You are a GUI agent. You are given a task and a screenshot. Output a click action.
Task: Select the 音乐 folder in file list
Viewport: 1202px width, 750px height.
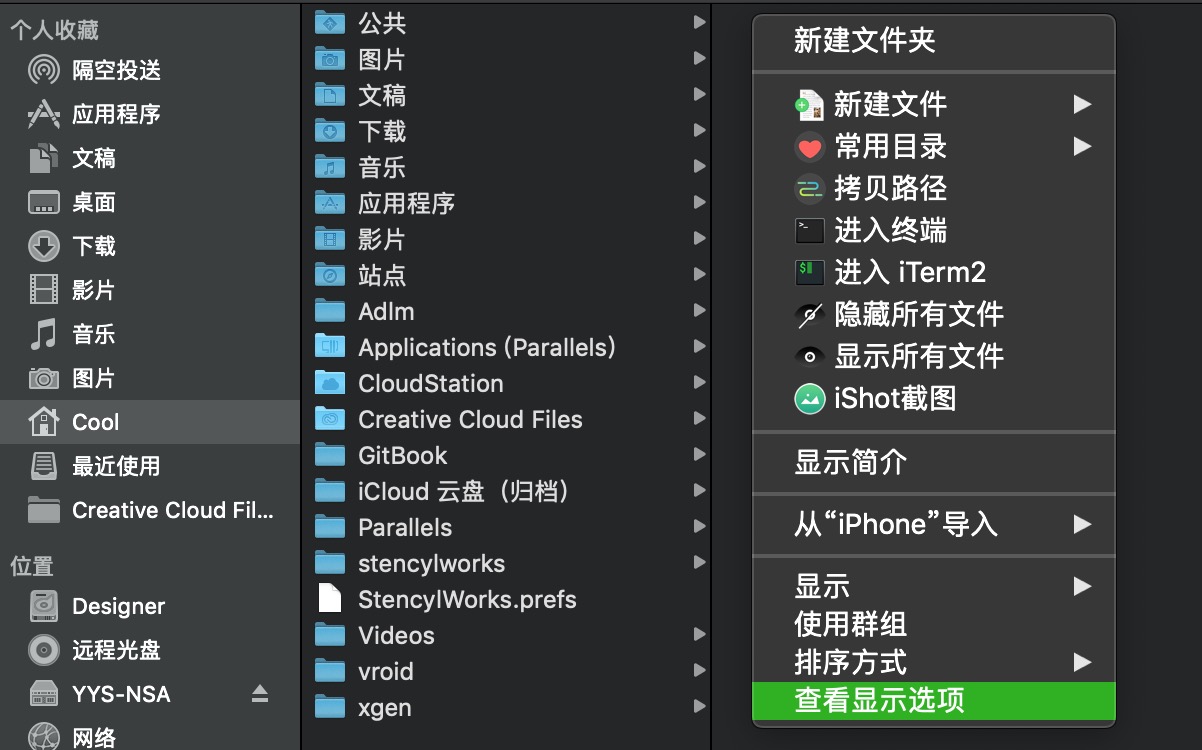506,167
